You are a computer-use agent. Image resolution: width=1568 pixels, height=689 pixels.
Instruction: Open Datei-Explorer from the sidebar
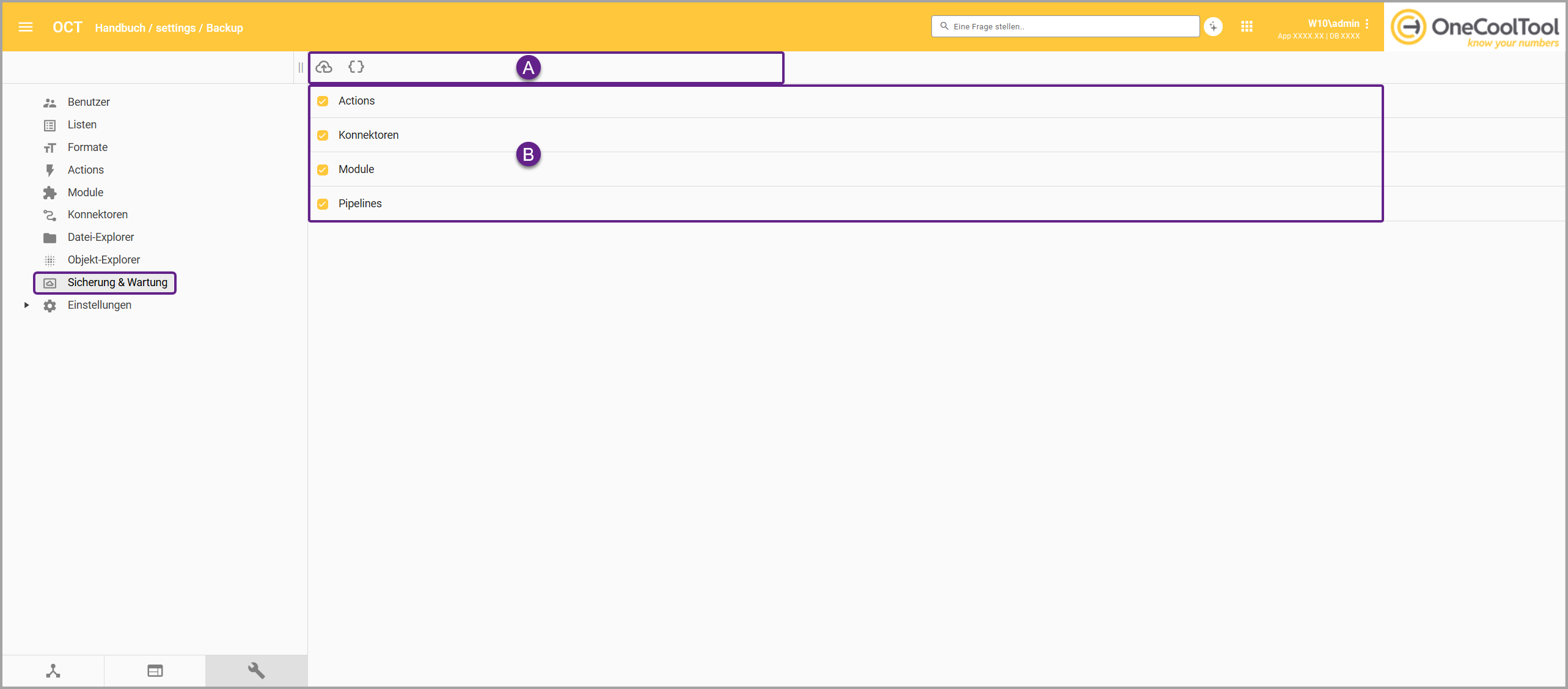click(x=100, y=237)
